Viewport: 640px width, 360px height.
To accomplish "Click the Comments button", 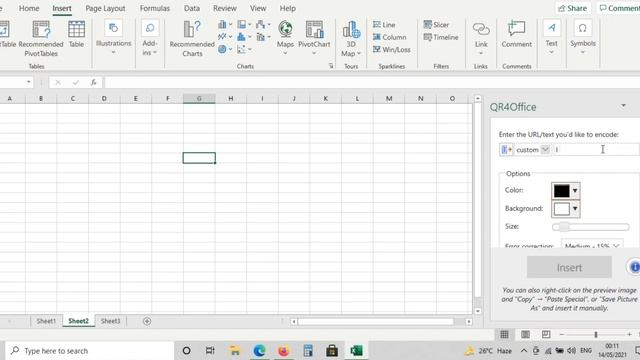I will [619, 8].
